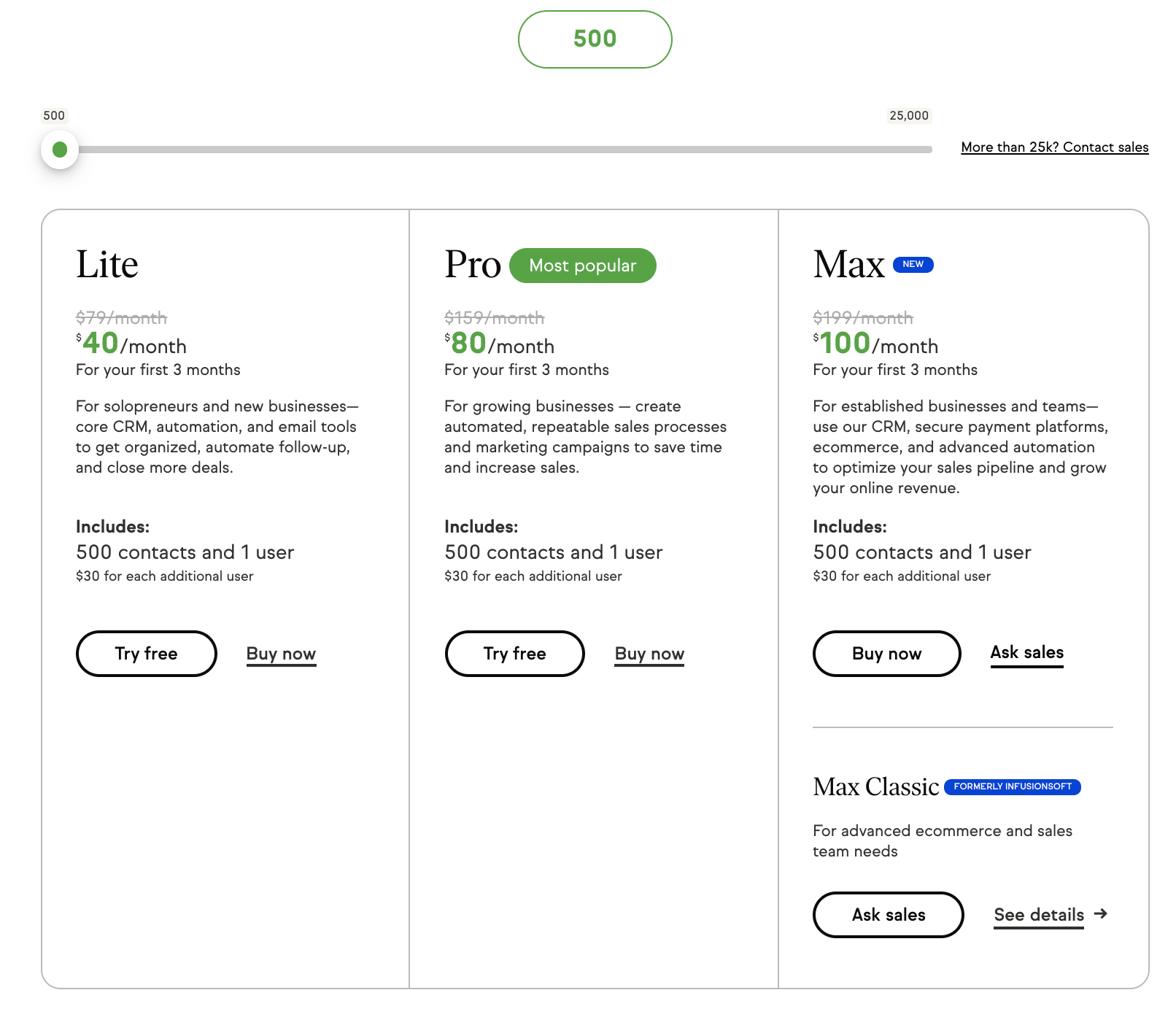
Task: Click the 500 minimum label above the slider
Action: pyautogui.click(x=54, y=115)
